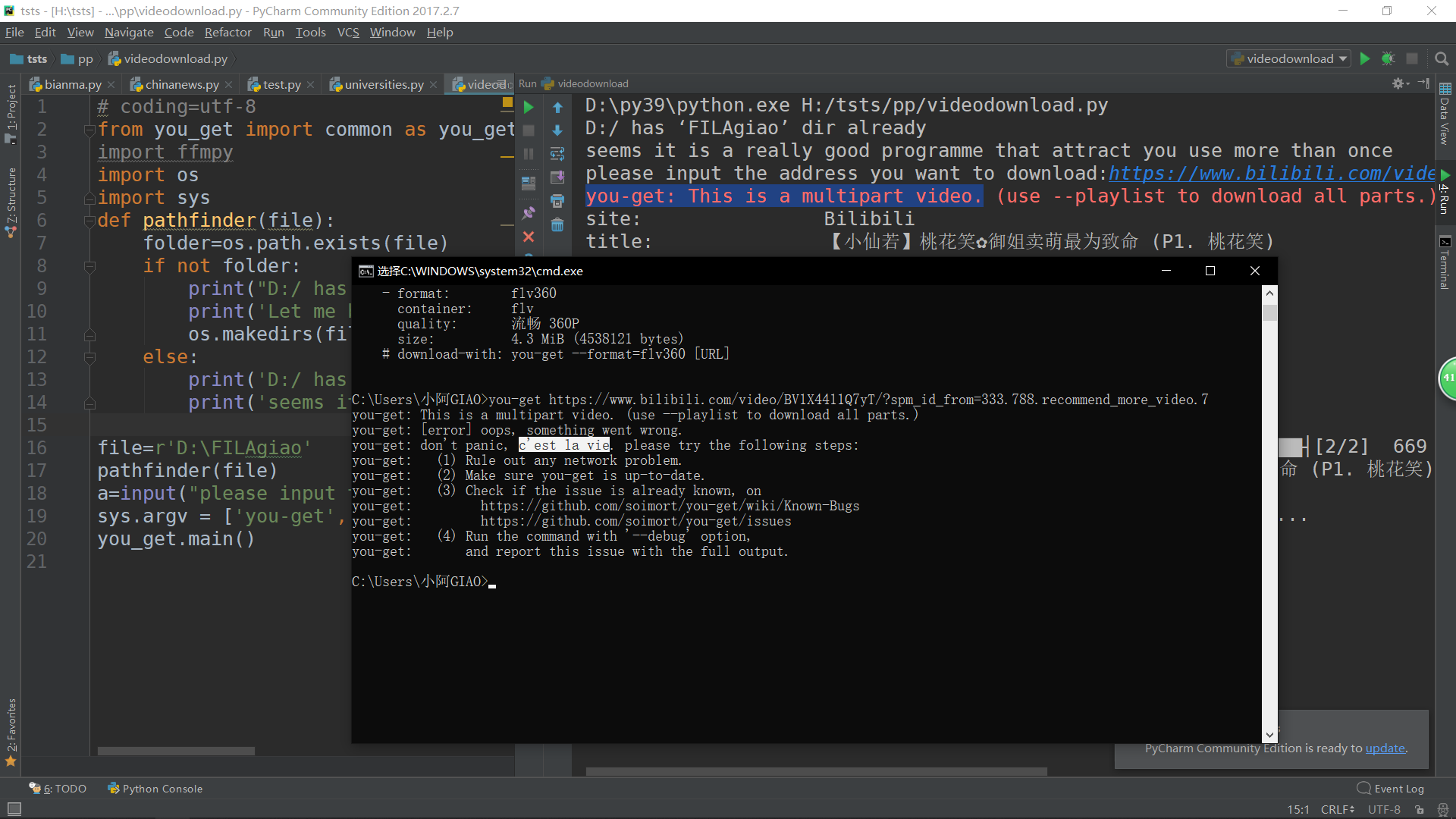Toggle soft-wrap in Run console

tap(557, 154)
